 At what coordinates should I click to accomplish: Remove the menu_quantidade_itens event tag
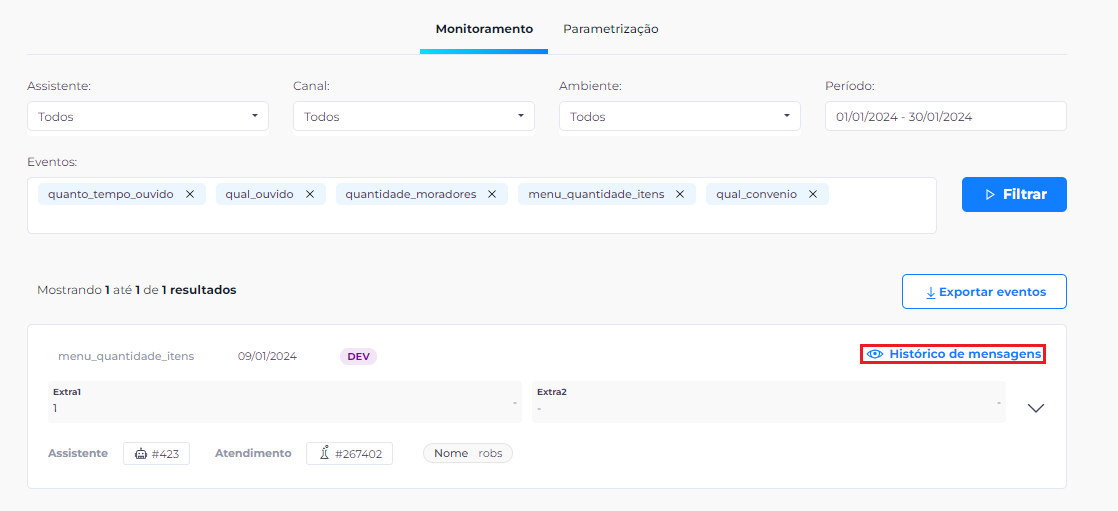coord(680,194)
